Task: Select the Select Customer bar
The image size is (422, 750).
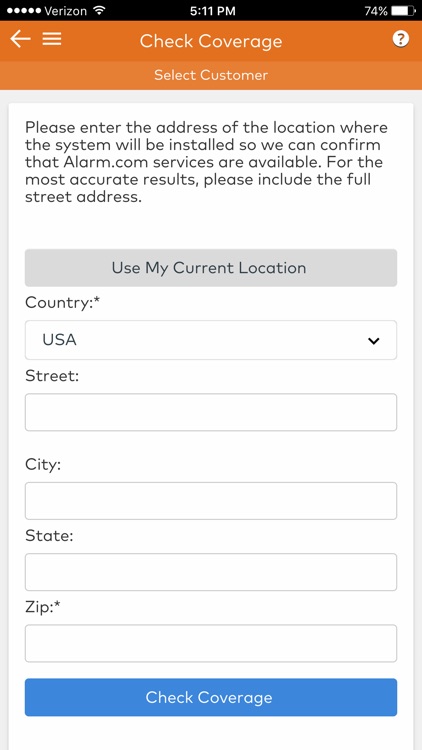Action: [x=211, y=75]
